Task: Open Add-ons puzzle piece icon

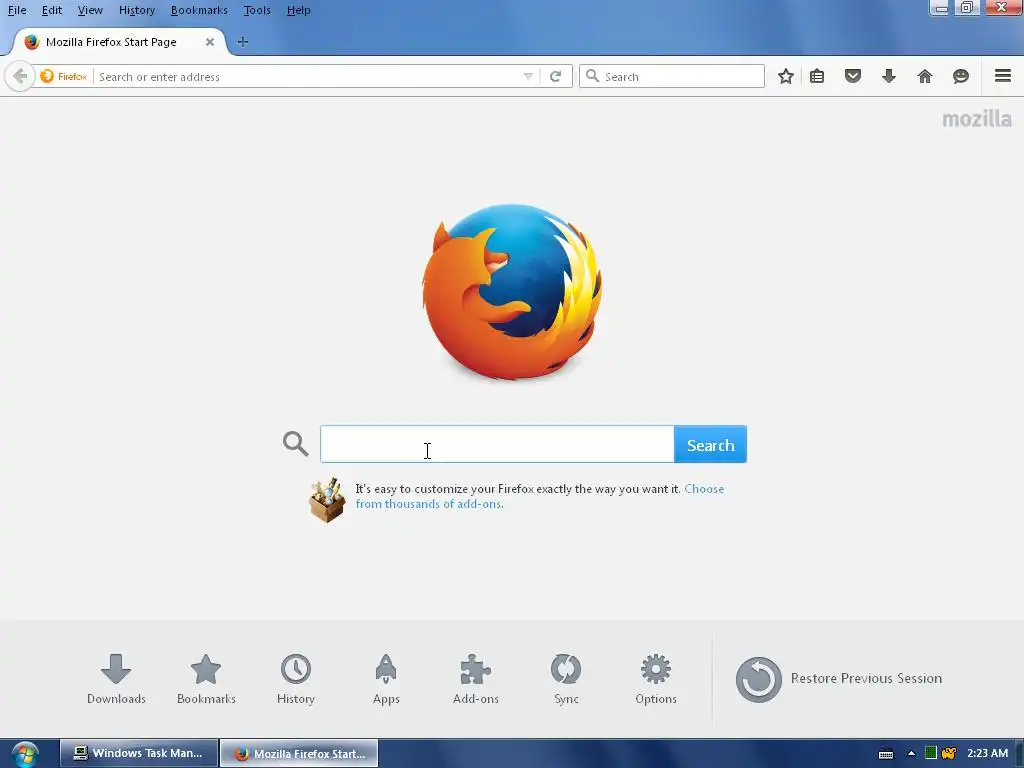Action: (x=475, y=679)
